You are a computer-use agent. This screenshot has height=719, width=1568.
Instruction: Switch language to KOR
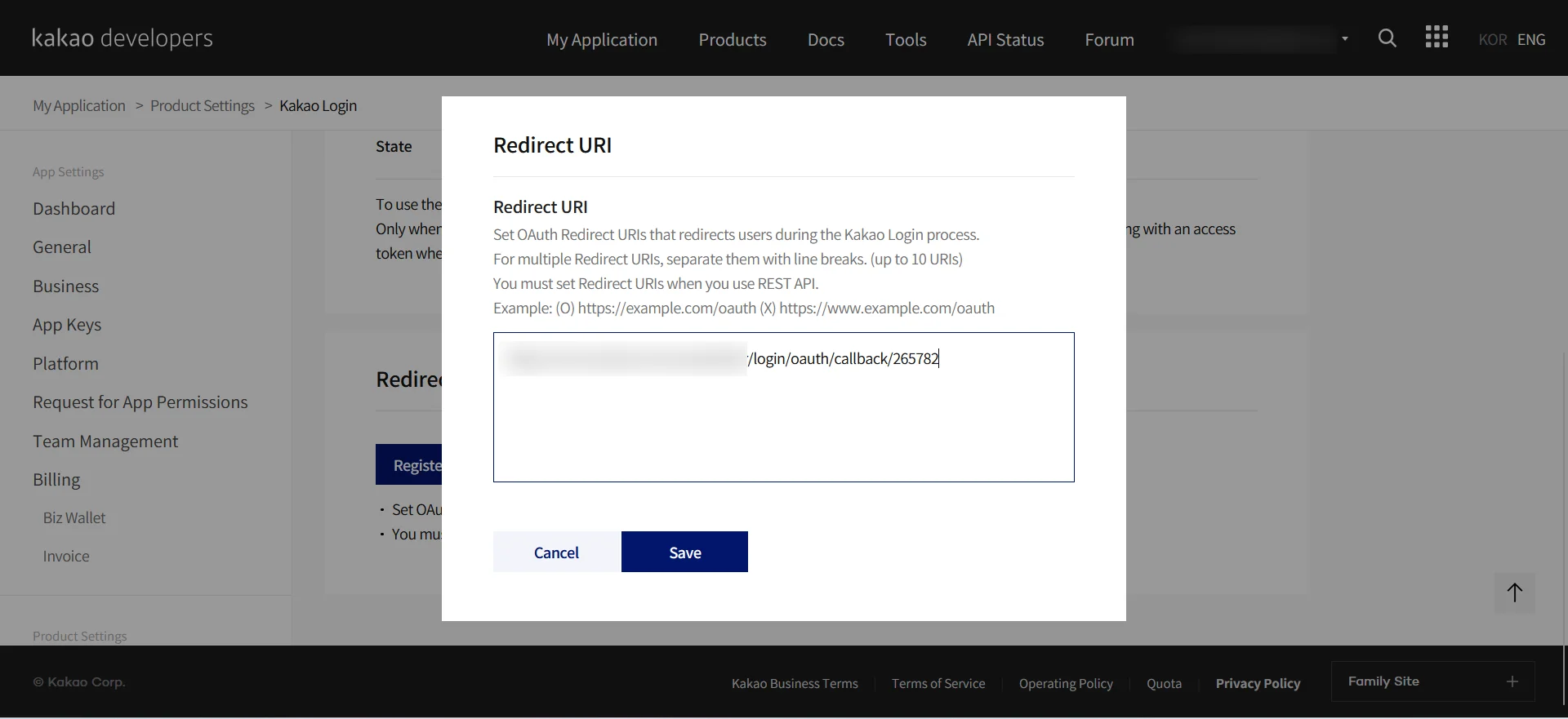[1492, 39]
